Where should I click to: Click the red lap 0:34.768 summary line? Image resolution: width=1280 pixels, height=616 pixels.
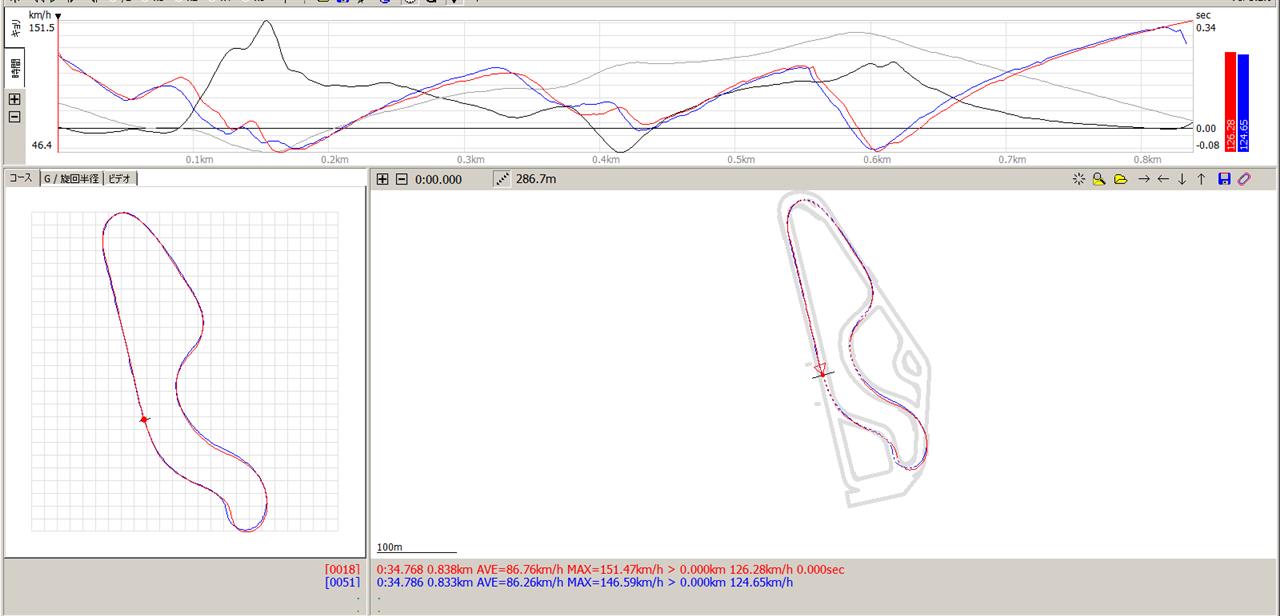pyautogui.click(x=611, y=570)
